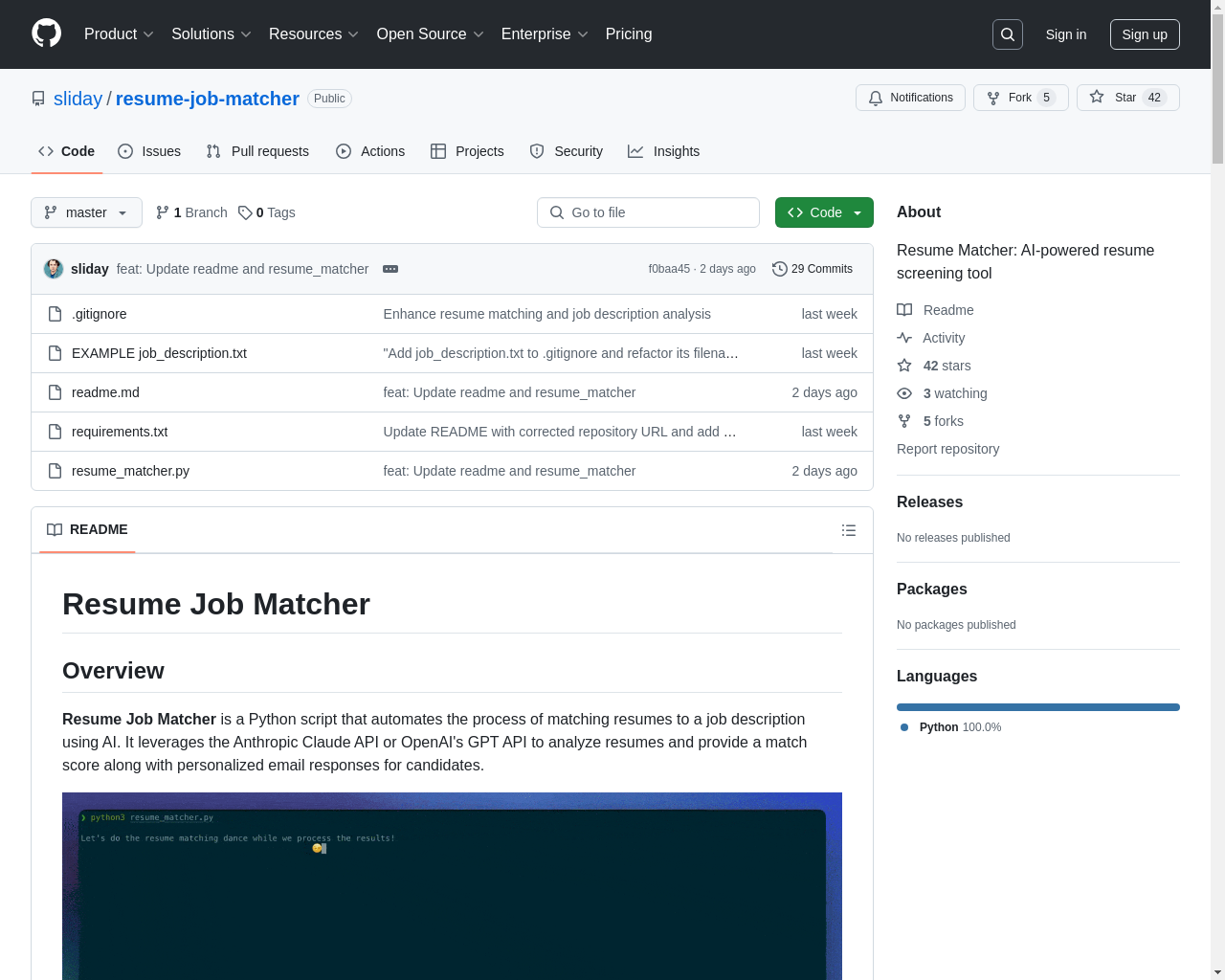The width and height of the screenshot is (1225, 980).
Task: Expand commit message ellipsis button
Action: (390, 269)
